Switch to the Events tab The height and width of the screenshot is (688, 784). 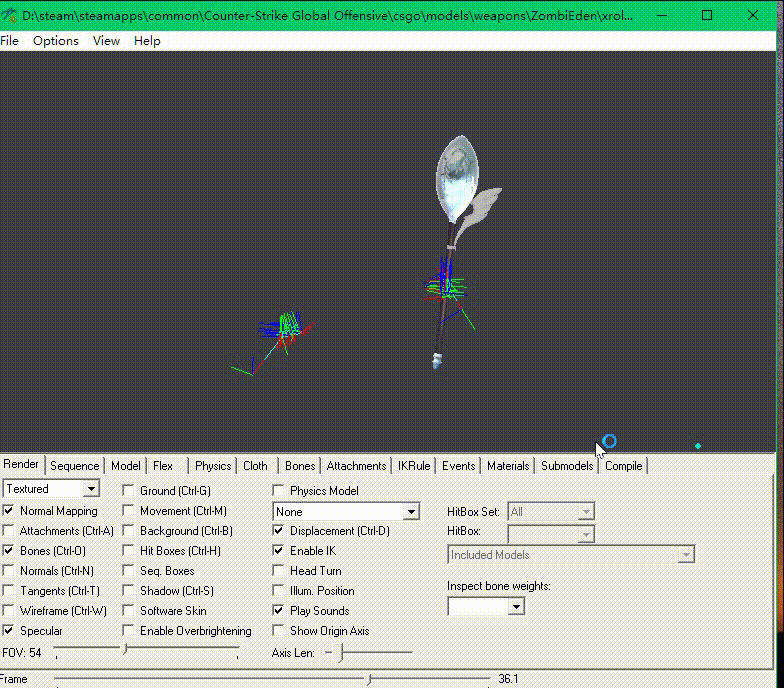[458, 466]
